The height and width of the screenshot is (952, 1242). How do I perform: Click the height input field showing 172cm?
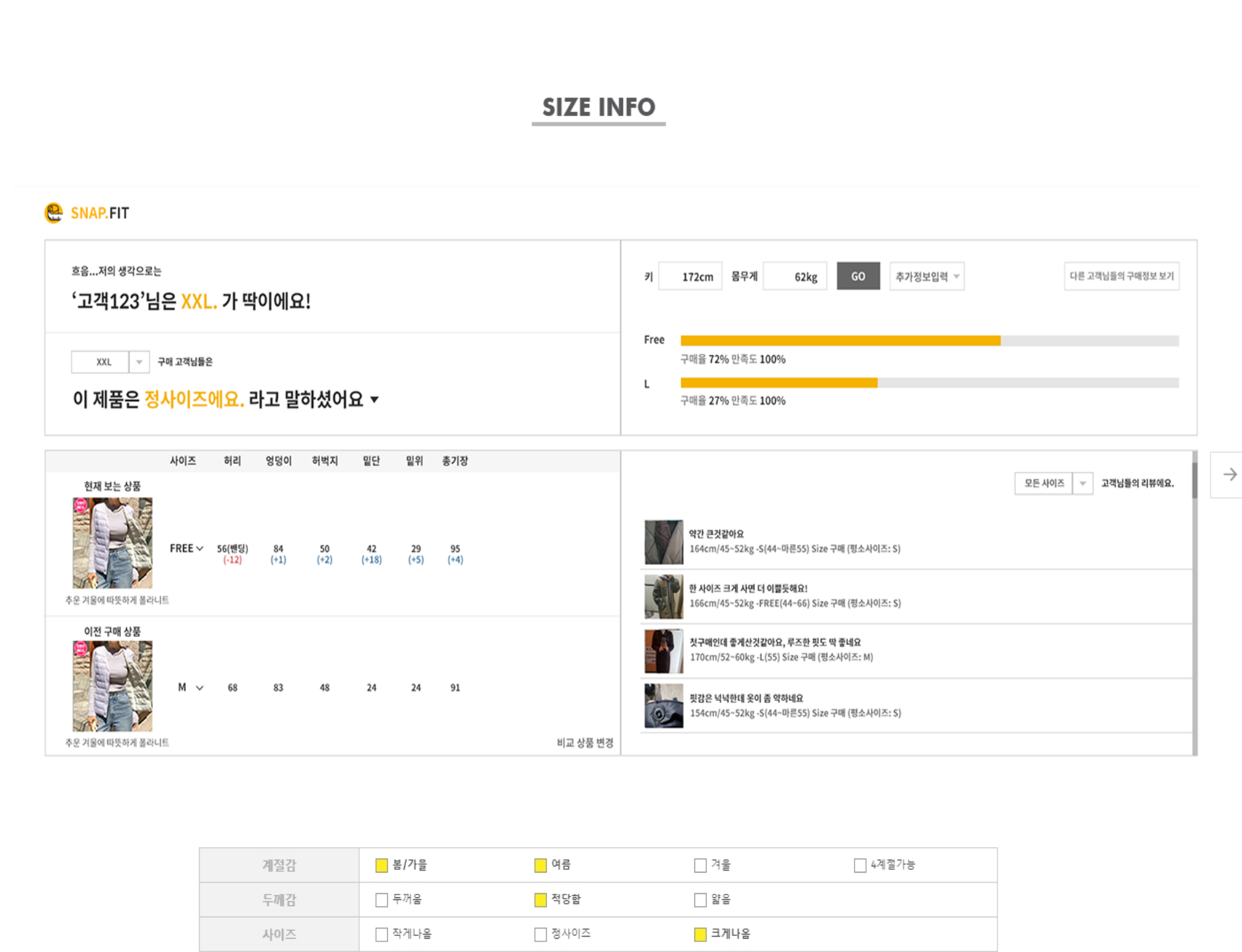[x=690, y=276]
